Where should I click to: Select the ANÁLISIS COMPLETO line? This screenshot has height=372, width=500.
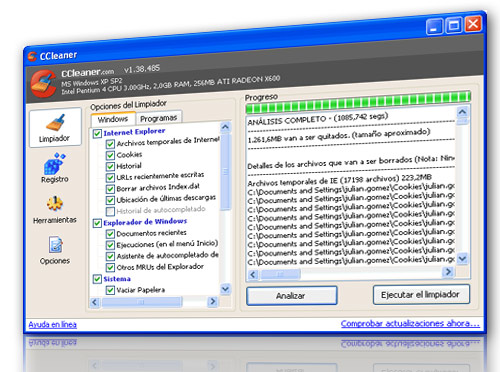(318, 118)
